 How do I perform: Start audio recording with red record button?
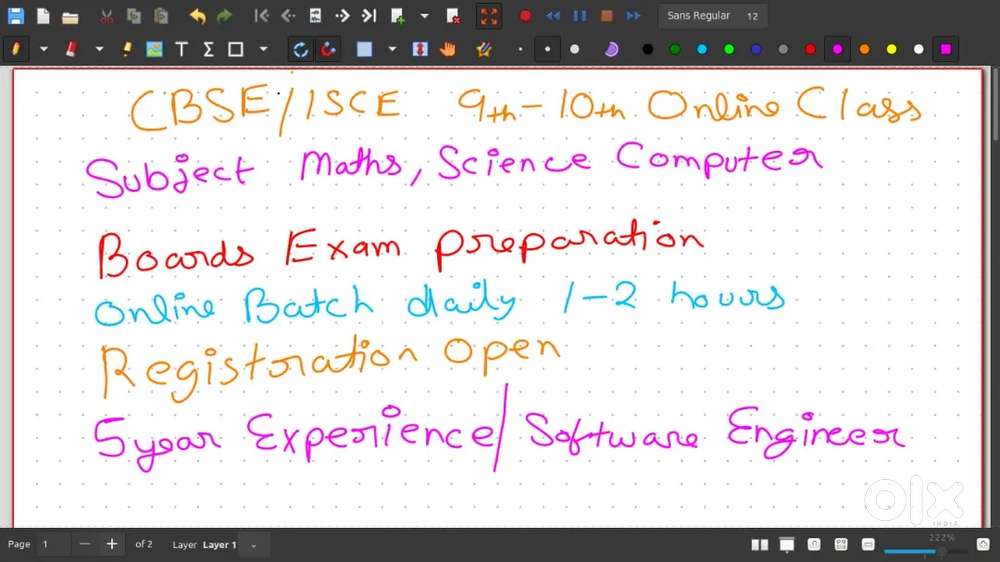click(525, 16)
